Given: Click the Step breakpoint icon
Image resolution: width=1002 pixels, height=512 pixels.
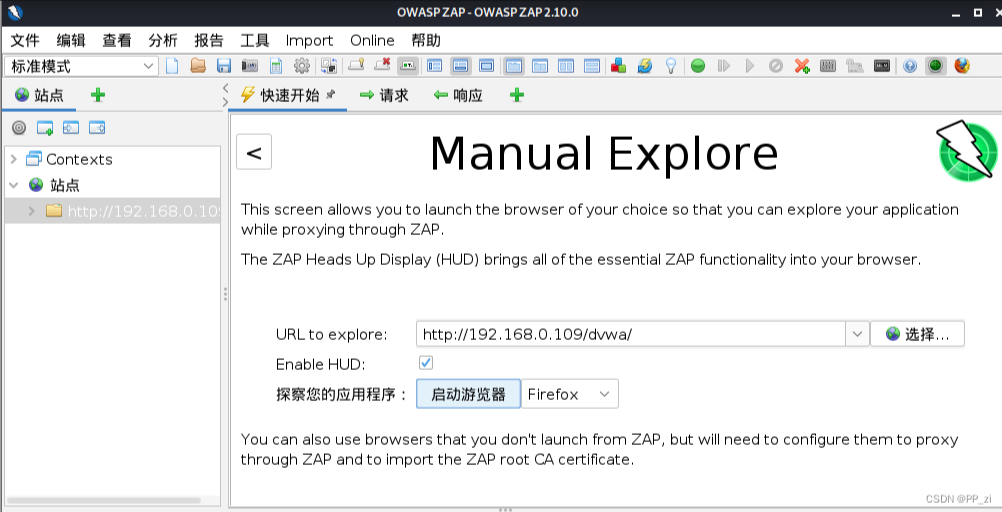Looking at the screenshot, I should [x=724, y=66].
